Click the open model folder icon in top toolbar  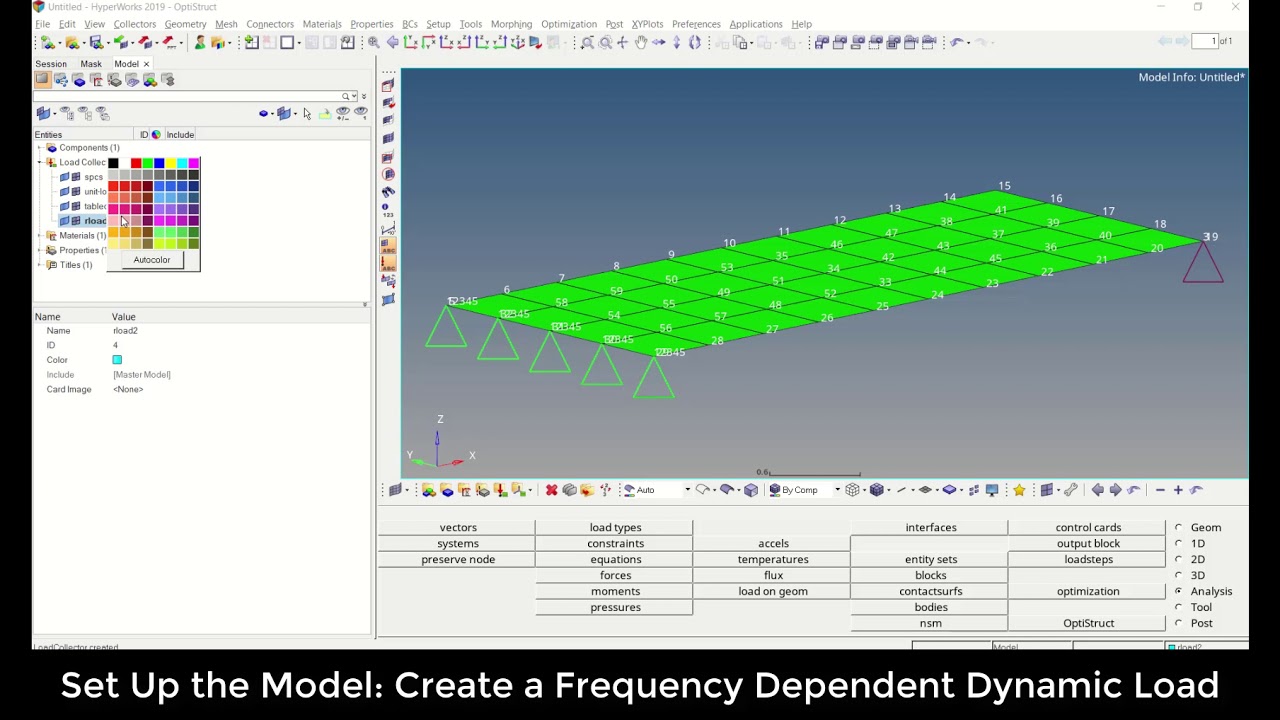click(72, 42)
